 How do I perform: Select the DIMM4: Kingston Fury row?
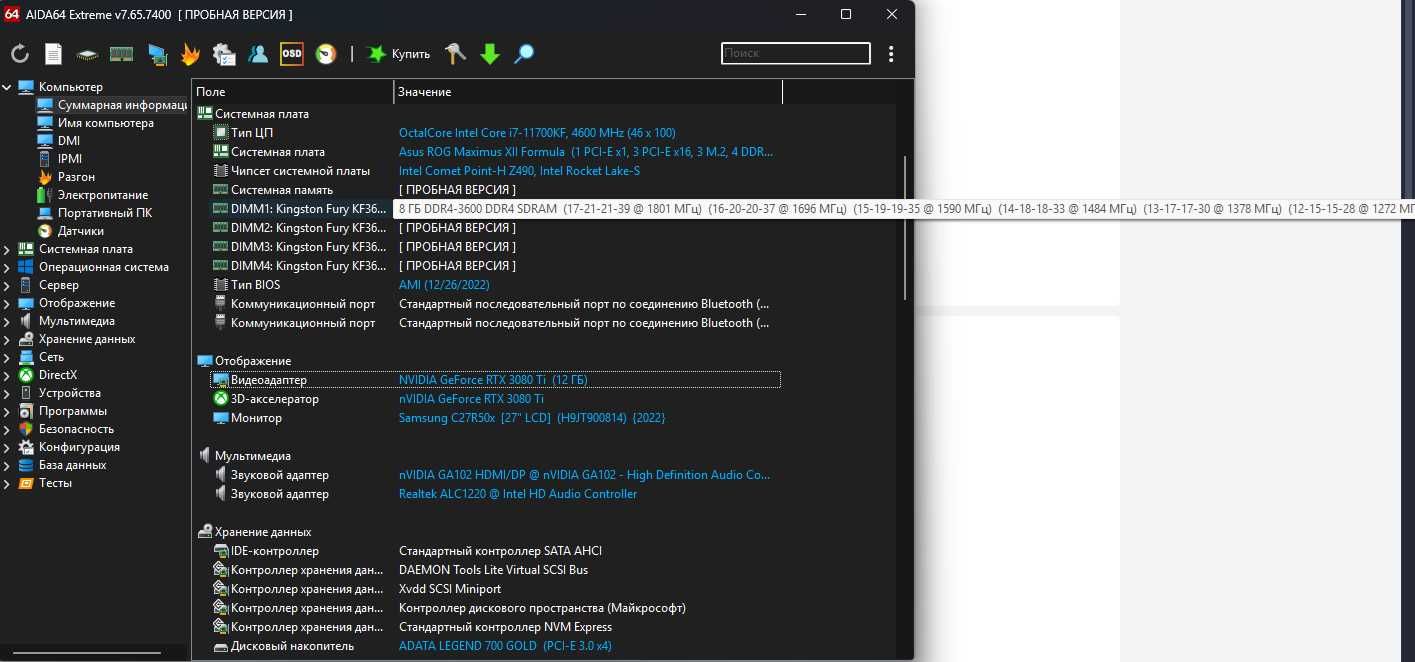pos(495,266)
